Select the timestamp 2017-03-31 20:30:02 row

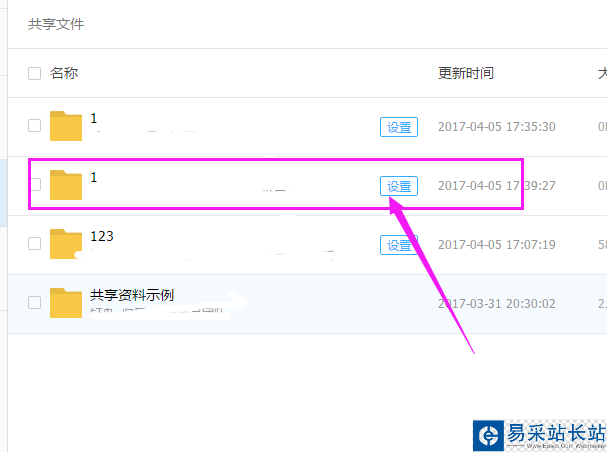click(497, 303)
